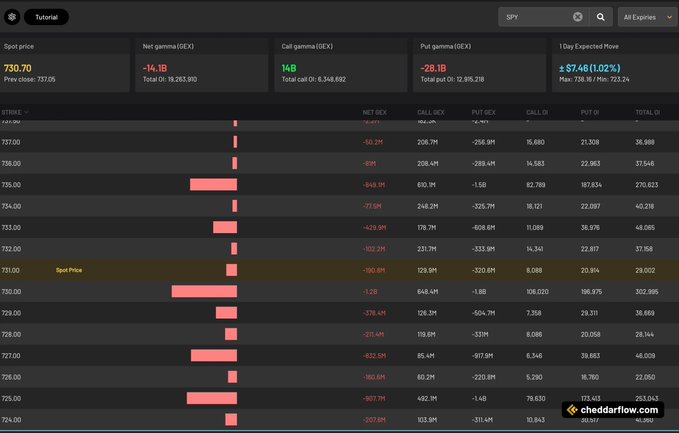Select the 729.00 strike row

click(x=340, y=313)
